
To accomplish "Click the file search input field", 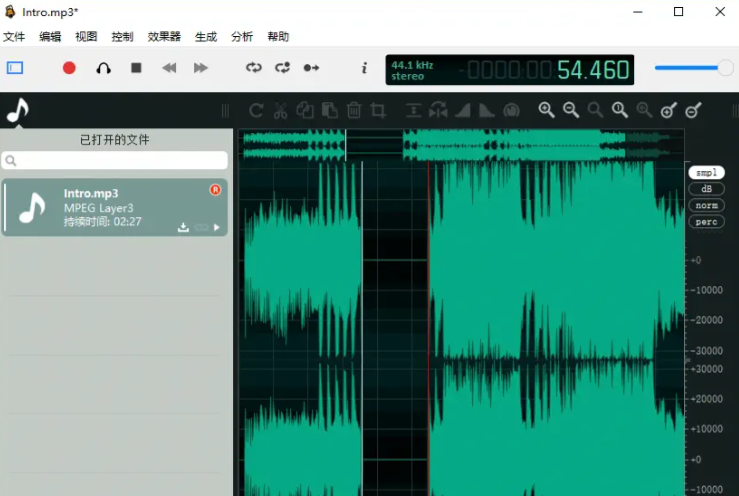I will click(x=118, y=160).
